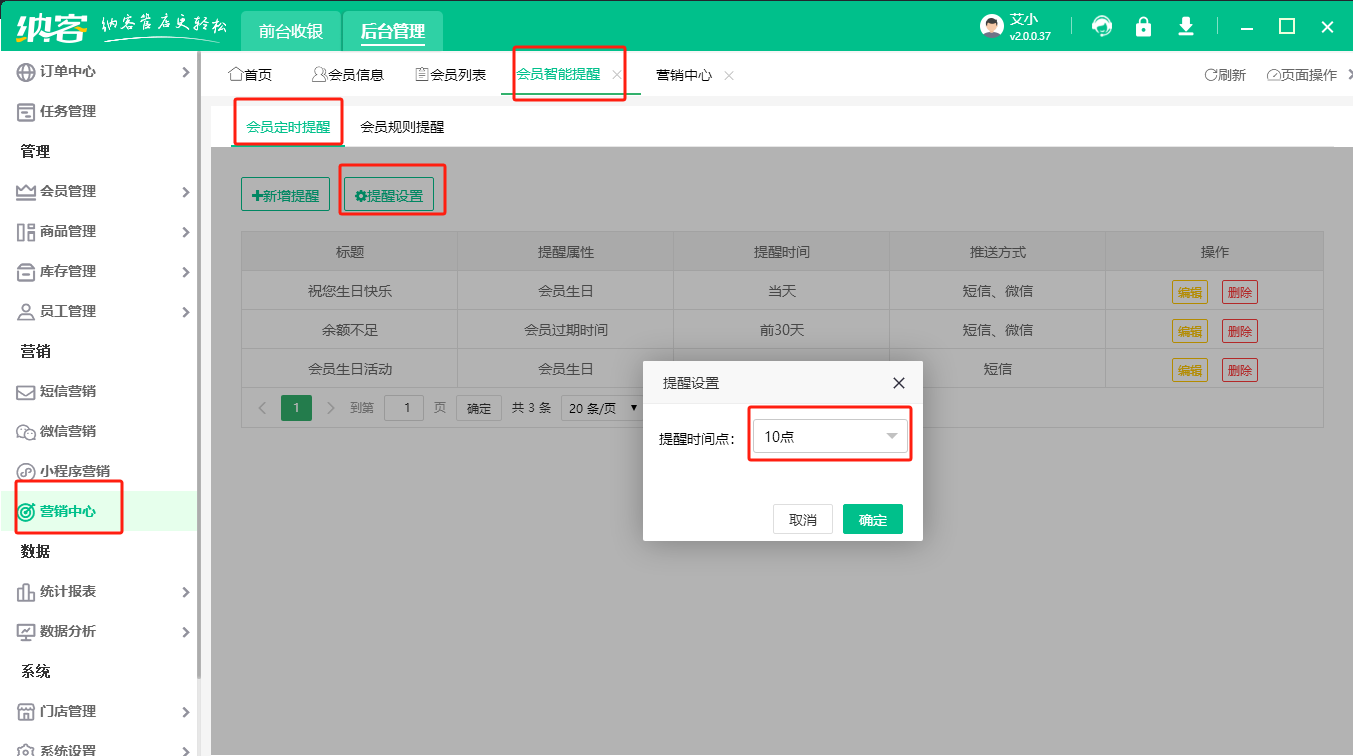Click 确定 in the reminder dialog

pyautogui.click(x=872, y=520)
